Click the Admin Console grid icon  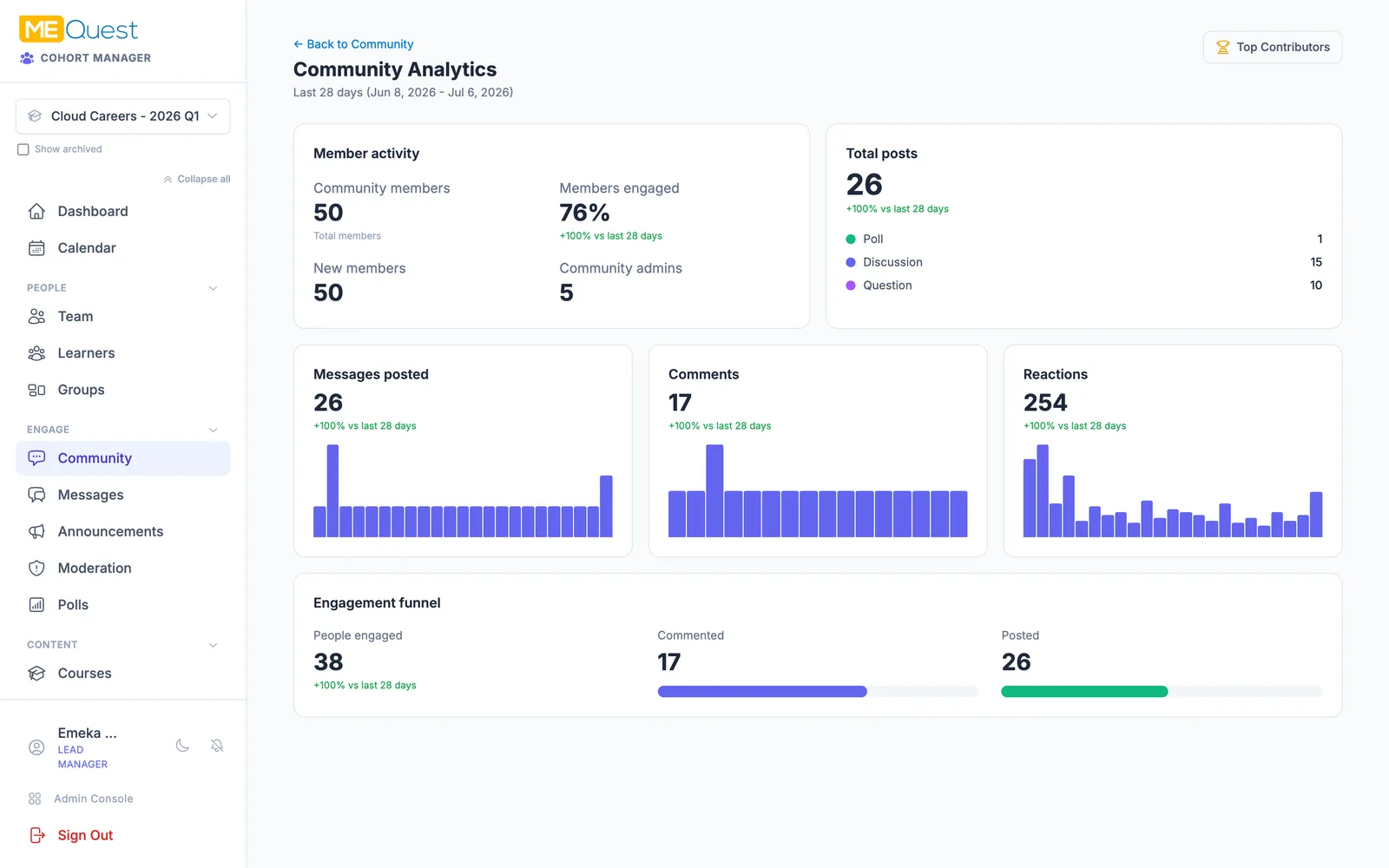tap(35, 799)
